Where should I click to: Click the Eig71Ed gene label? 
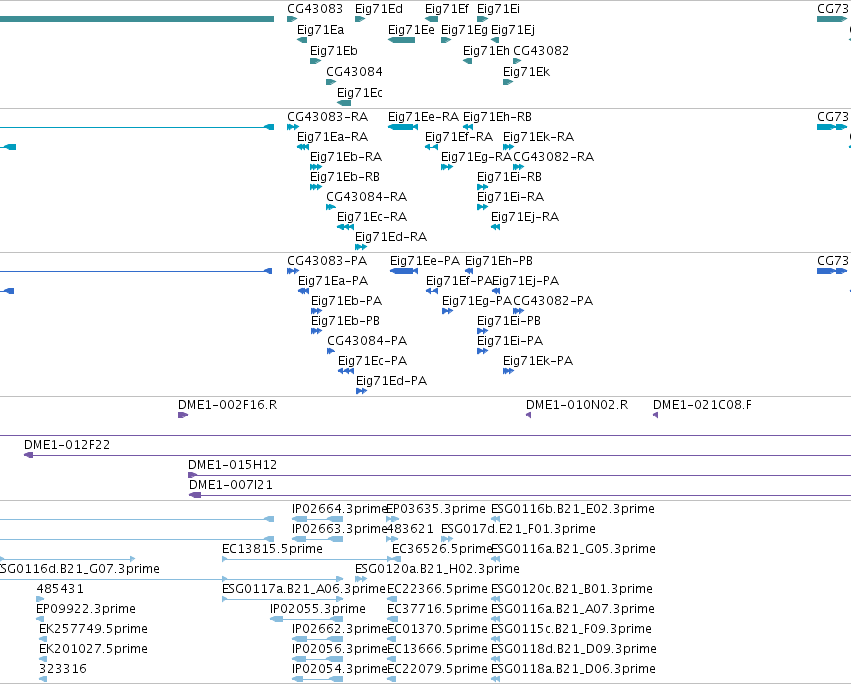click(x=378, y=9)
